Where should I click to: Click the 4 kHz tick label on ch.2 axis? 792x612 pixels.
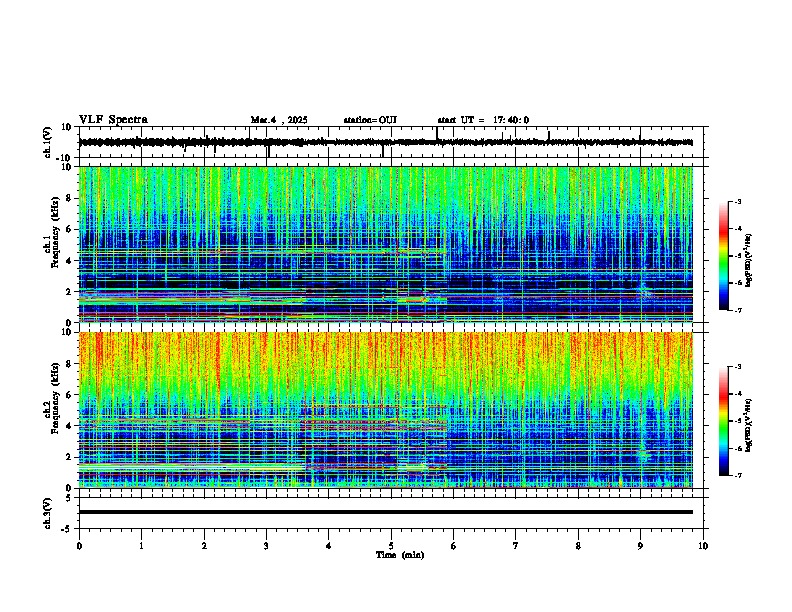[x=70, y=426]
